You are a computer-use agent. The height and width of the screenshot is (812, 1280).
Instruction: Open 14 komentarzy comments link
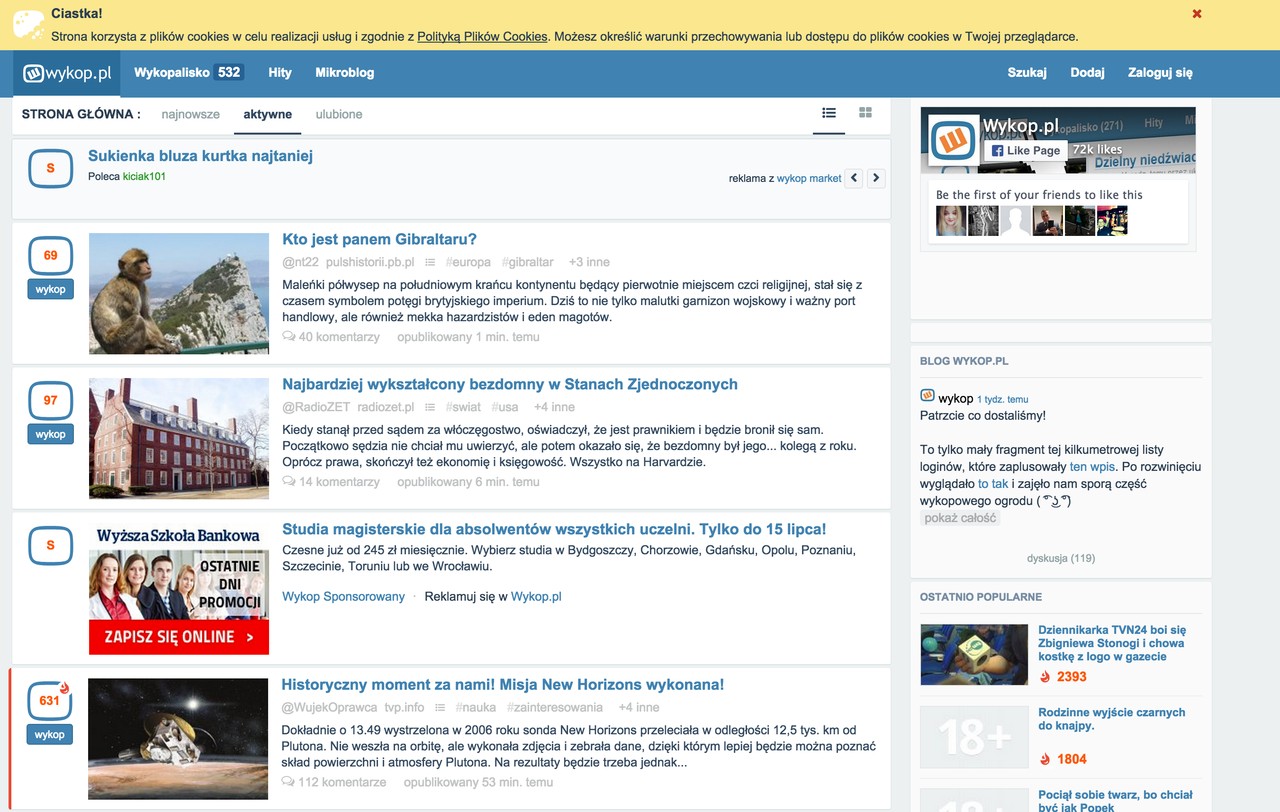[x=331, y=482]
